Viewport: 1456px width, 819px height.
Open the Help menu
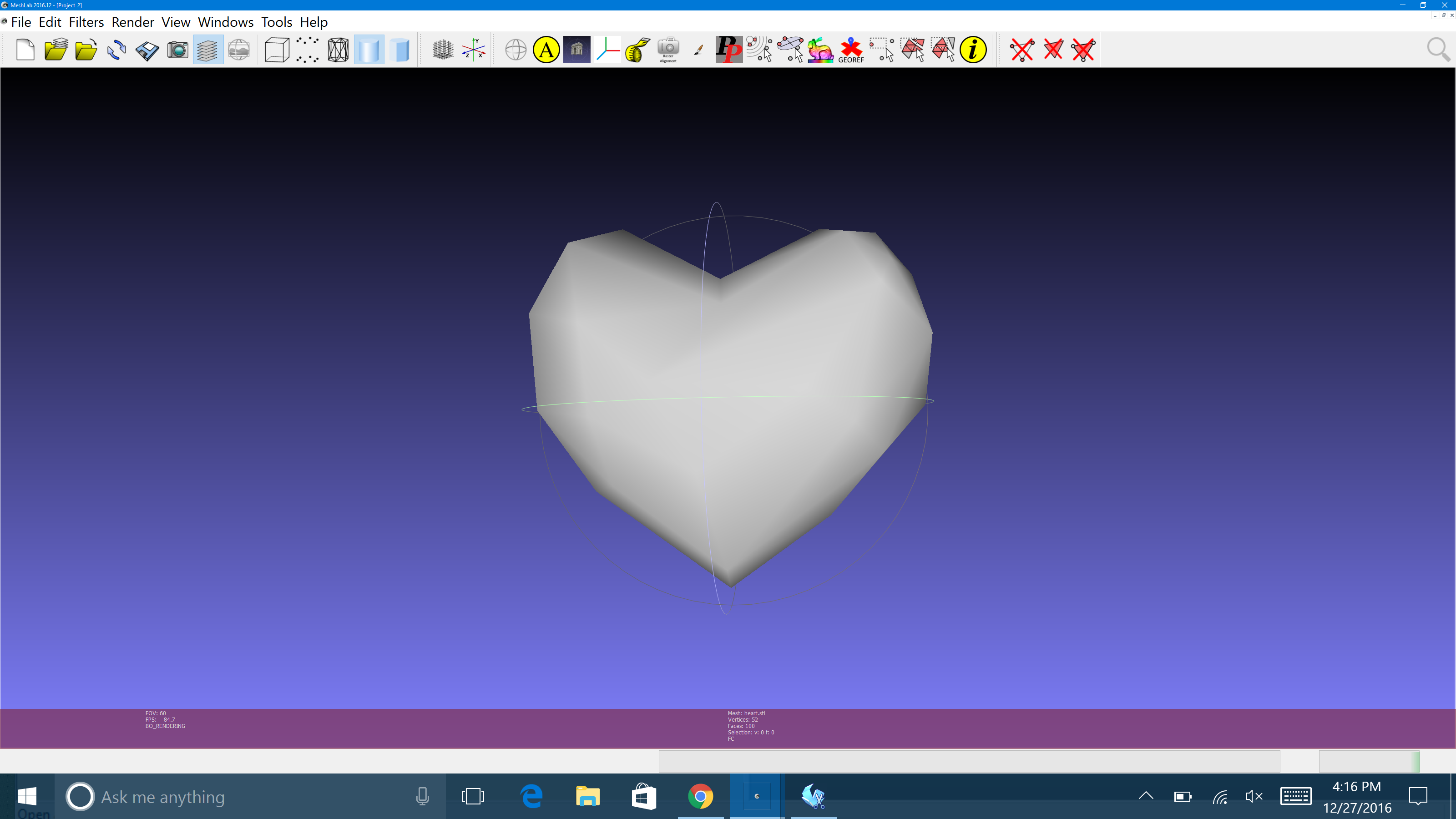[313, 22]
